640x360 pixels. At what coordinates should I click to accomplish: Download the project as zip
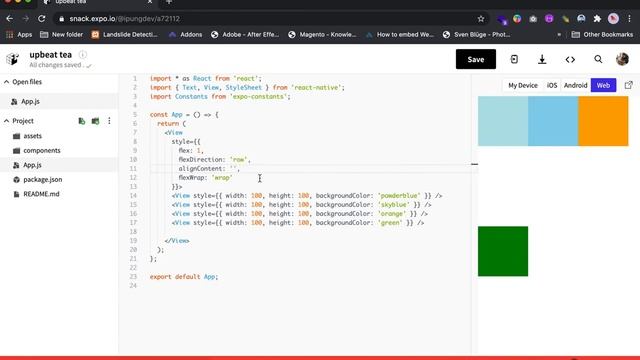(x=542, y=60)
